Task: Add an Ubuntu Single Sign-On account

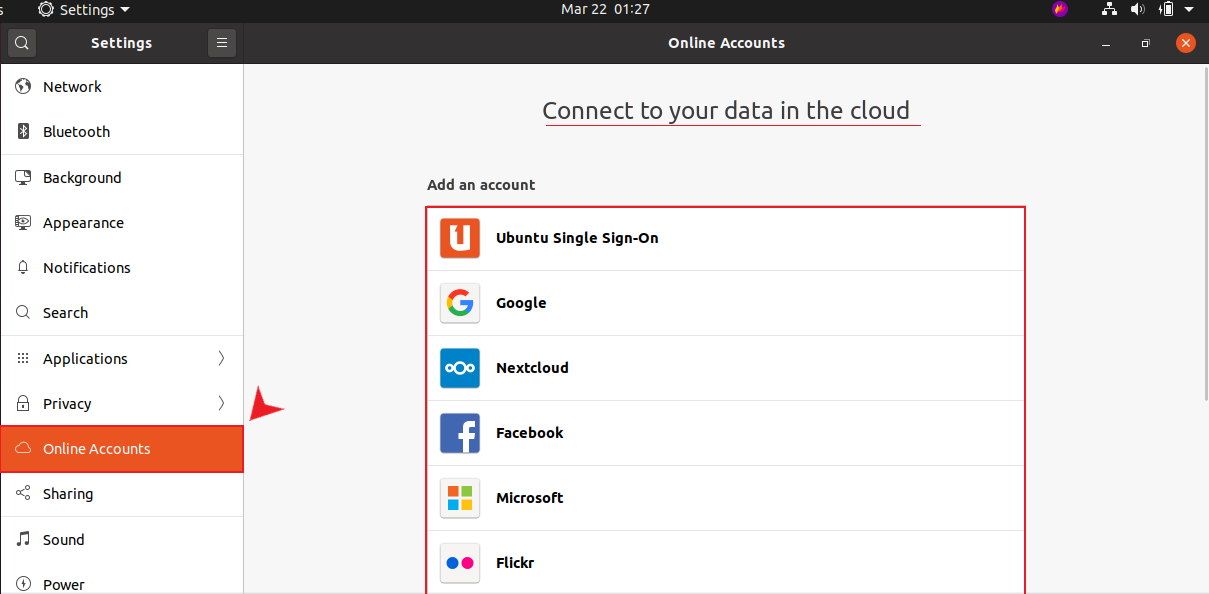Action: pos(726,238)
